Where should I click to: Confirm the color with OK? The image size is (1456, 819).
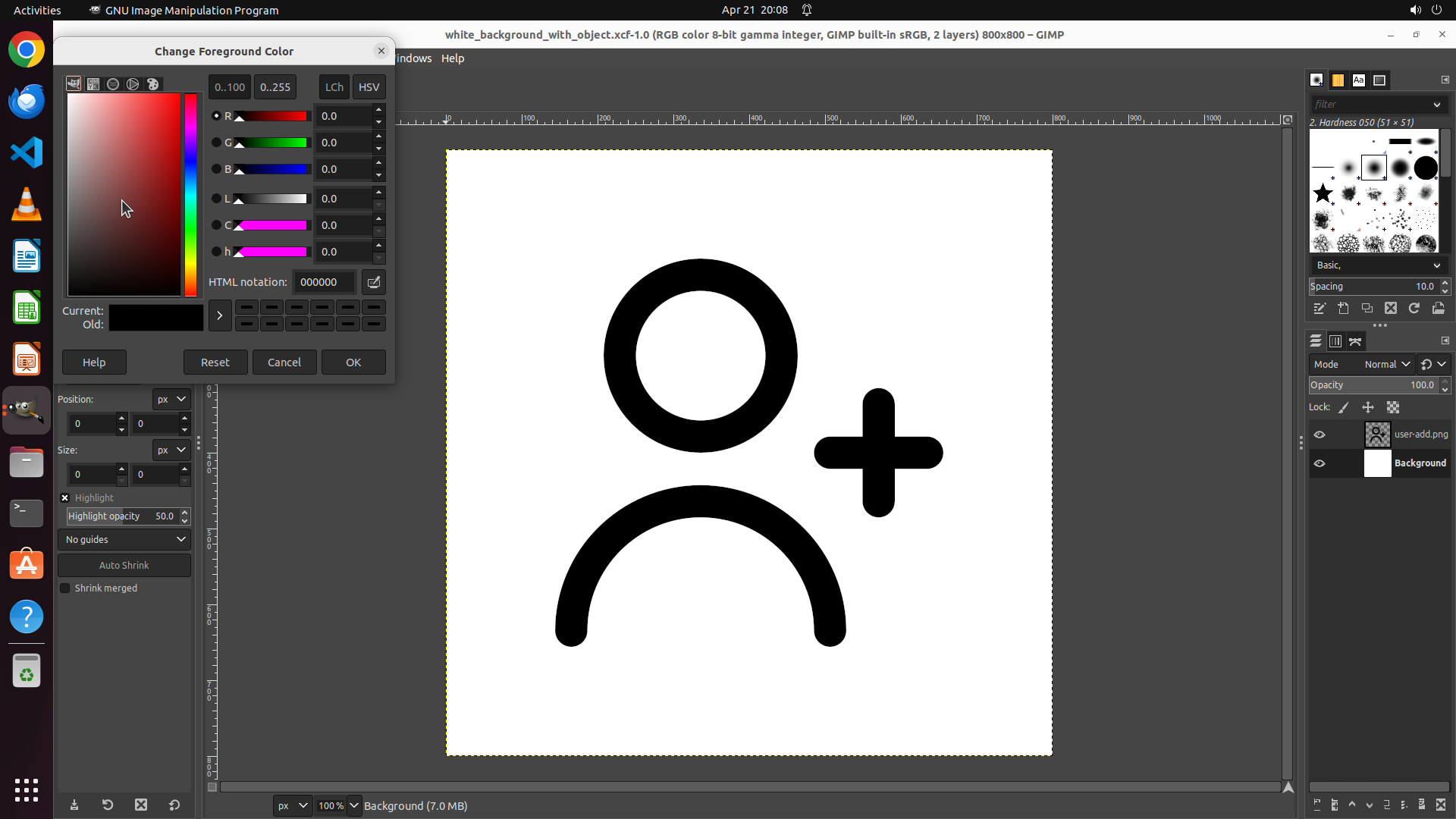(353, 362)
